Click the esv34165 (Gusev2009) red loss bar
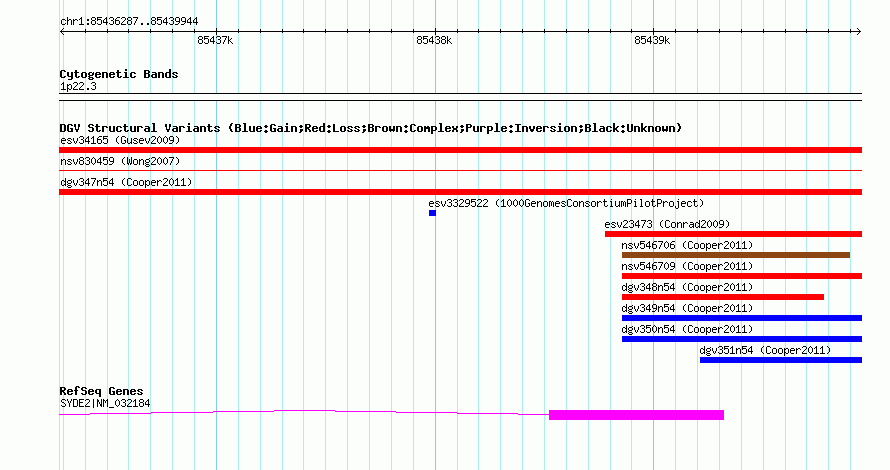Image resolution: width=890 pixels, height=470 pixels. coord(460,150)
